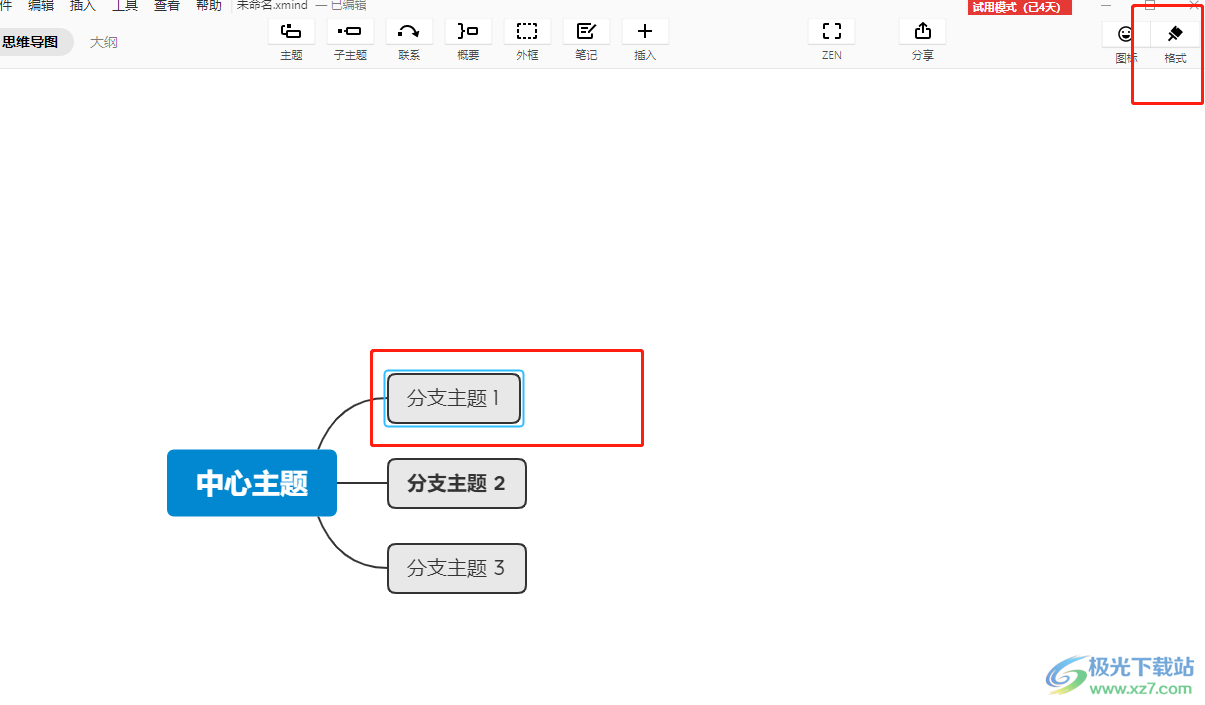
Task: Insert a 概要 (Summary) bracket
Action: [468, 32]
